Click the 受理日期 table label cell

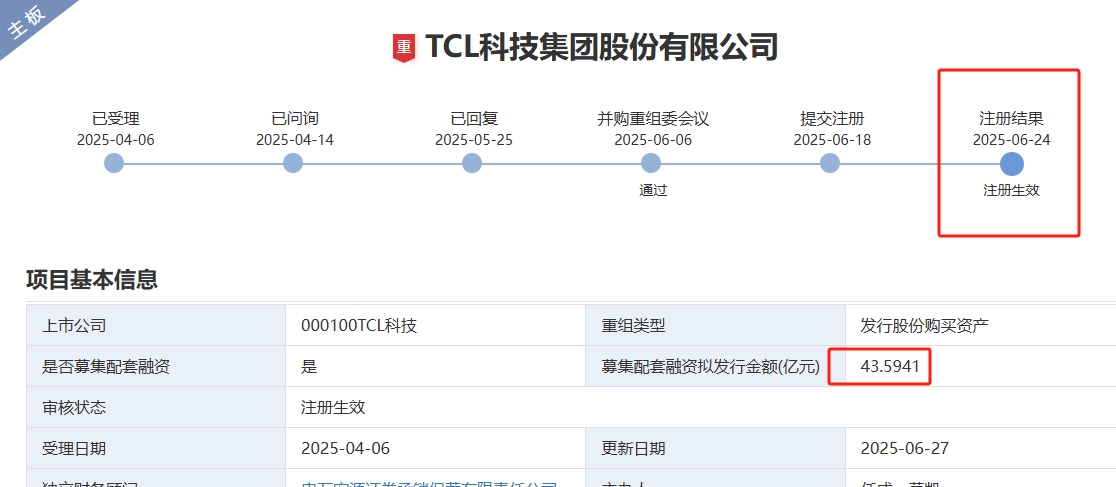pos(156,448)
